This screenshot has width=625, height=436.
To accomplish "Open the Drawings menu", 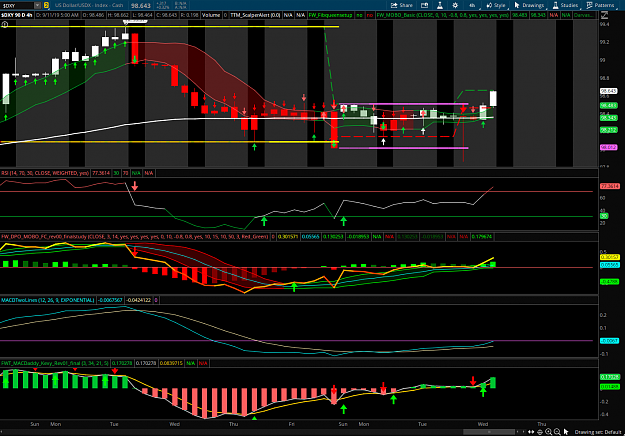I will point(529,5).
